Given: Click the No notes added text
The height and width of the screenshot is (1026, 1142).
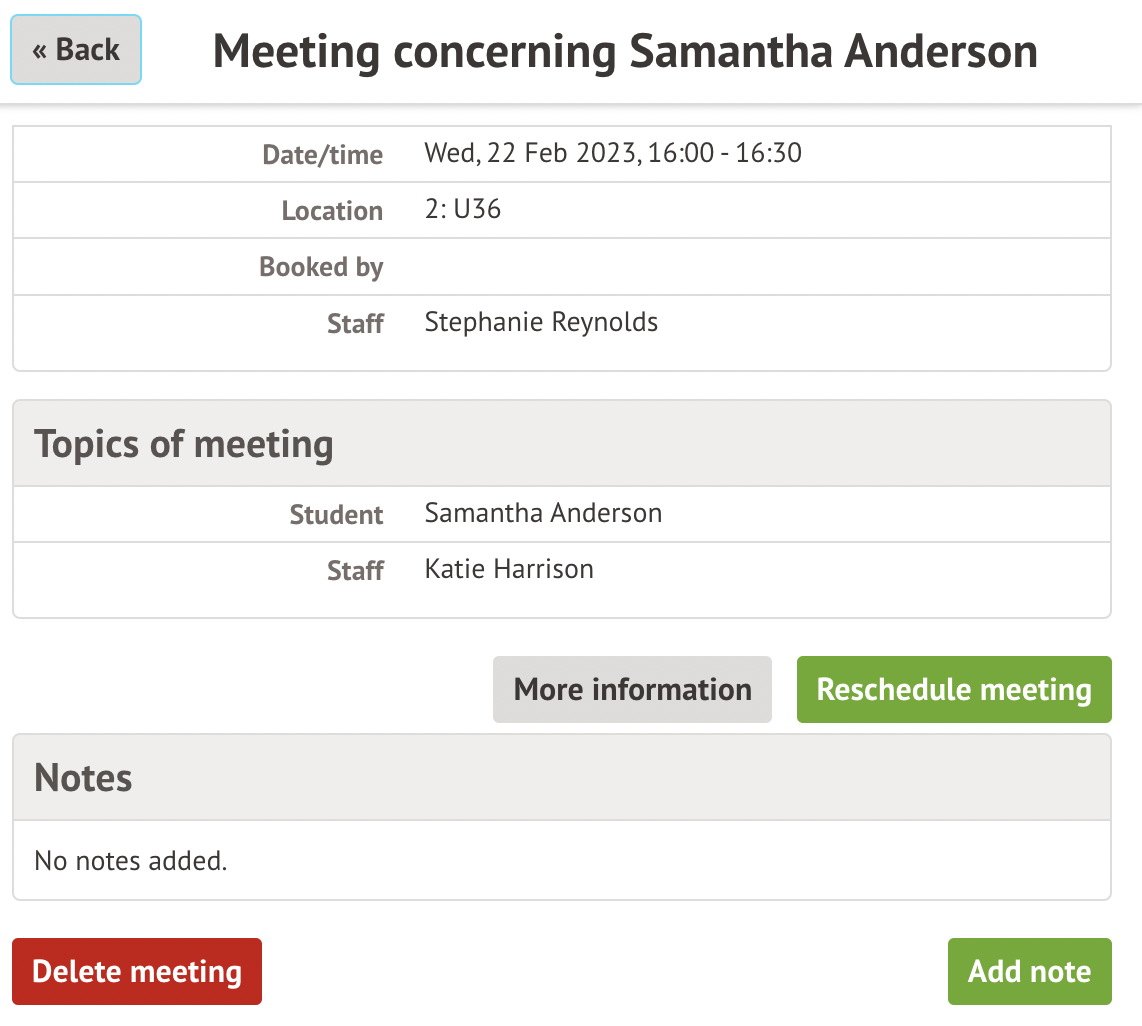Looking at the screenshot, I should (x=131, y=860).
